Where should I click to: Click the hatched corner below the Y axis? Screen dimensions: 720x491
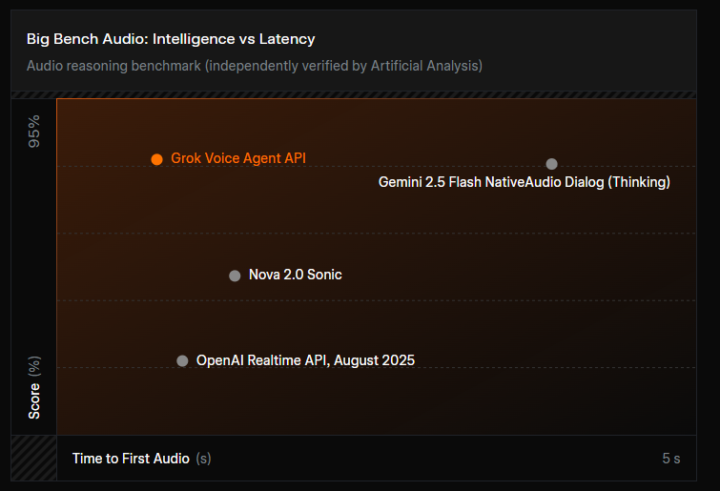33,458
